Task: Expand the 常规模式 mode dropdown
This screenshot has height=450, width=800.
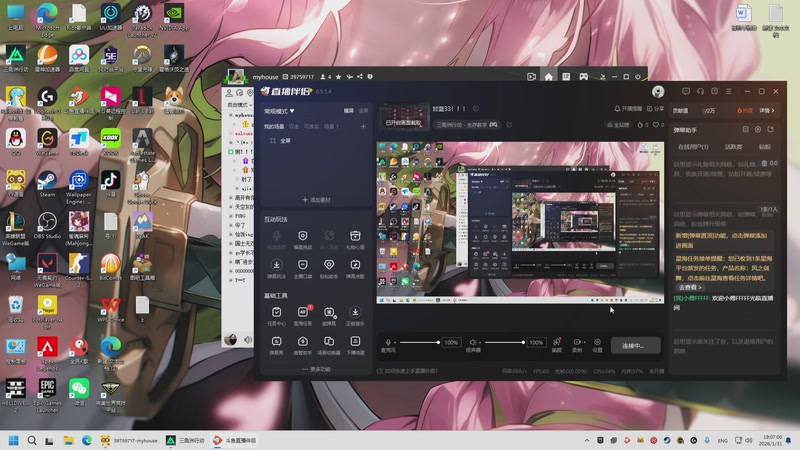Action: pyautogui.click(x=279, y=111)
